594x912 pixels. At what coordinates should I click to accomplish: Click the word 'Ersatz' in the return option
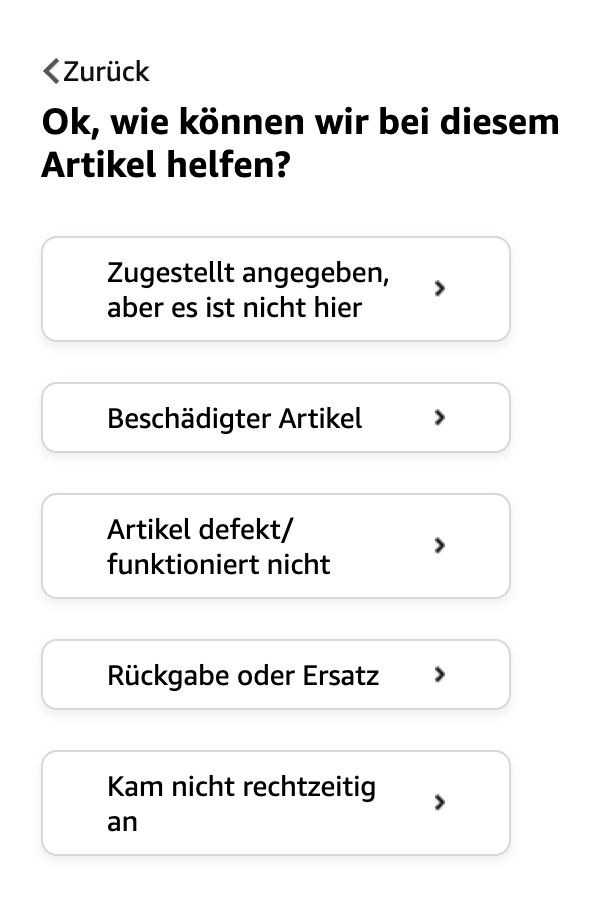click(x=341, y=676)
